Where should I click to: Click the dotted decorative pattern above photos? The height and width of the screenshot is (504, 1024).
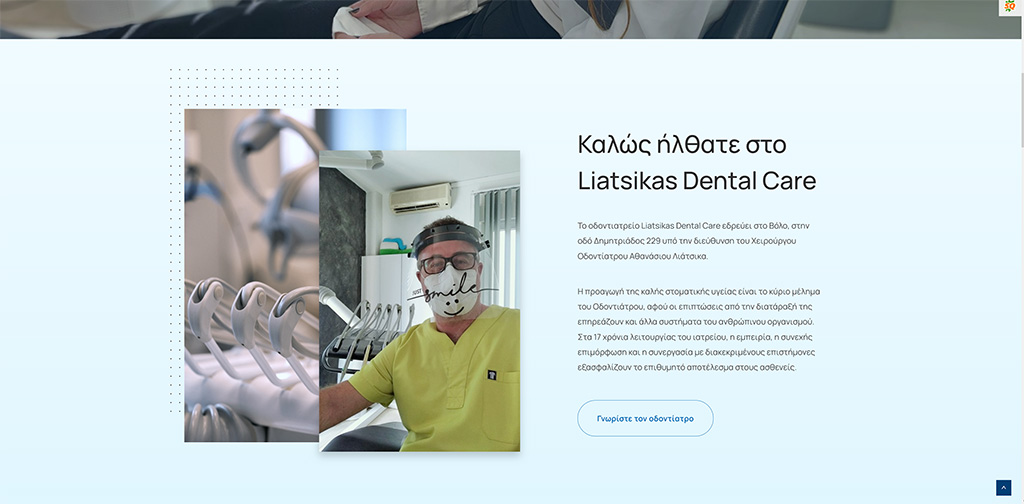click(253, 87)
